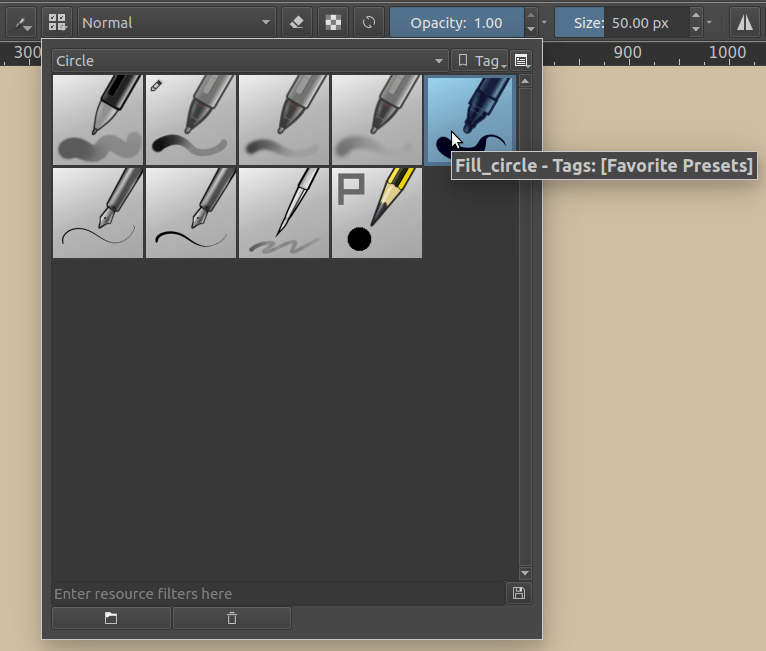766x651 pixels.
Task: Select the preset with the small eraser badge
Action: (191, 120)
